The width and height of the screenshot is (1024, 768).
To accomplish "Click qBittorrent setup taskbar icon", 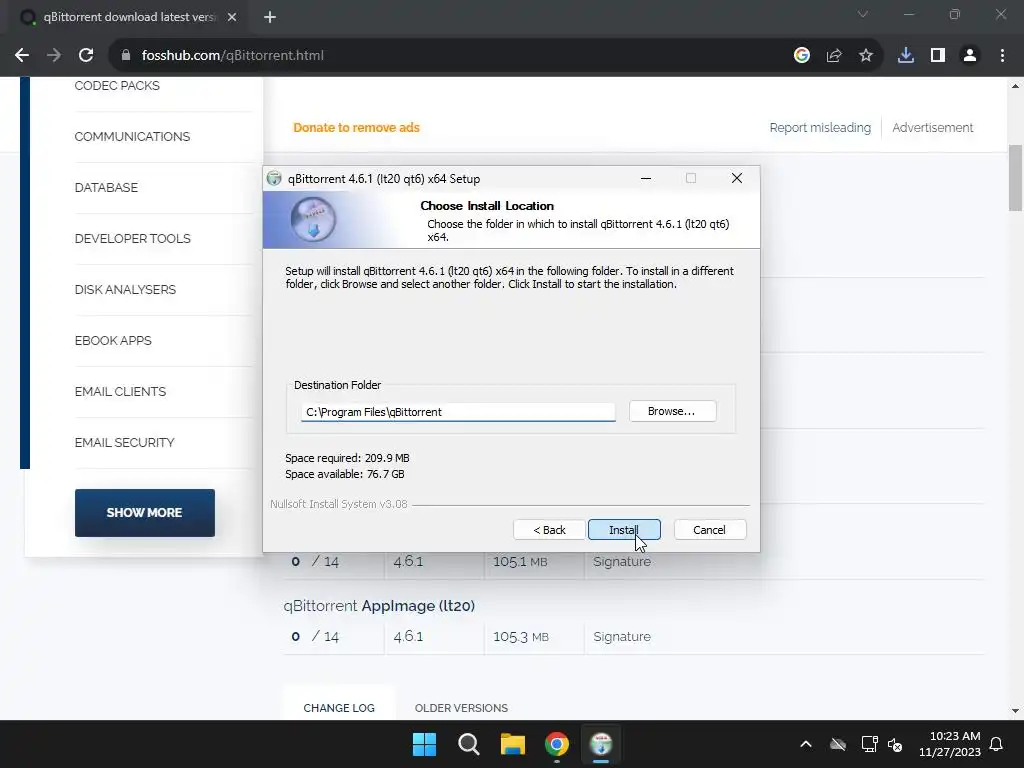I will click(601, 744).
